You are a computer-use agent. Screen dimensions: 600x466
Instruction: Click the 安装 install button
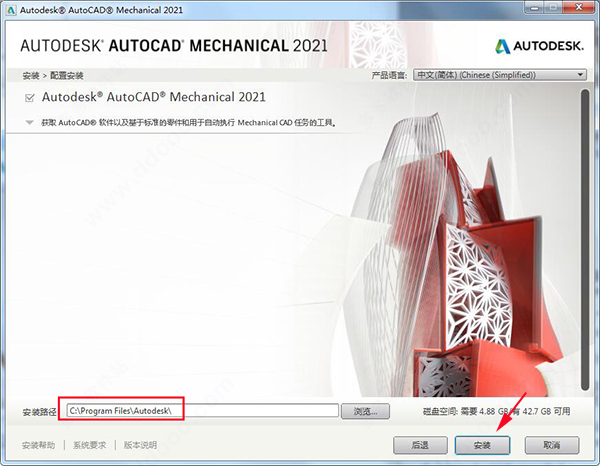(482, 445)
